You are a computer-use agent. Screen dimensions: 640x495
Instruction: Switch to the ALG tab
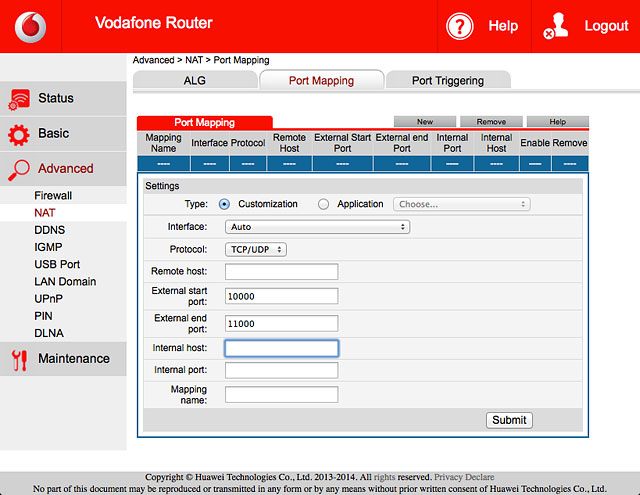tap(195, 80)
